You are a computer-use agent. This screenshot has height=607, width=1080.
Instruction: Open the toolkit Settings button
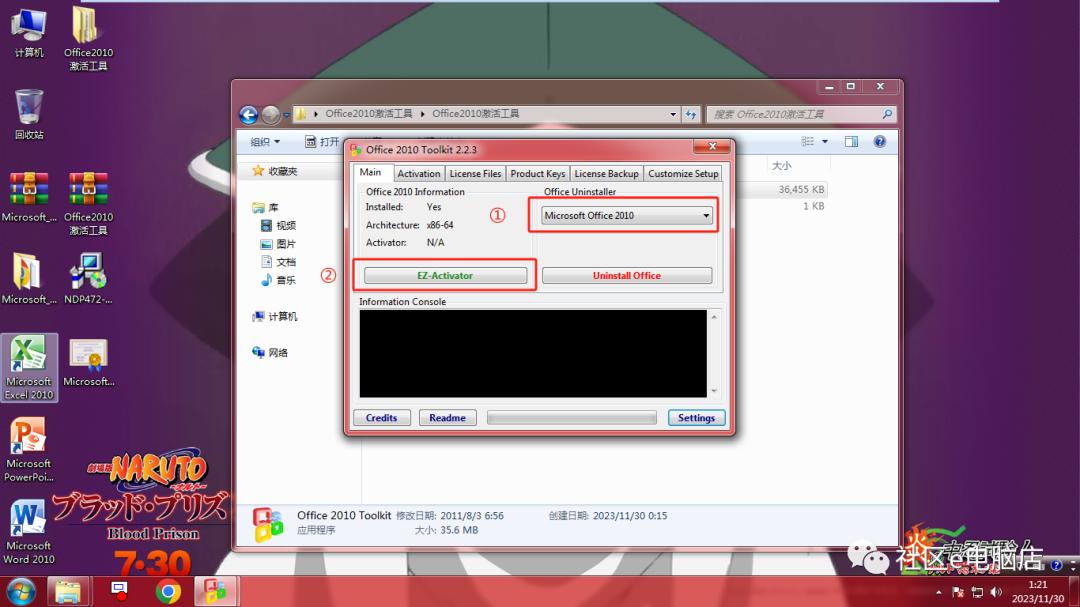696,418
